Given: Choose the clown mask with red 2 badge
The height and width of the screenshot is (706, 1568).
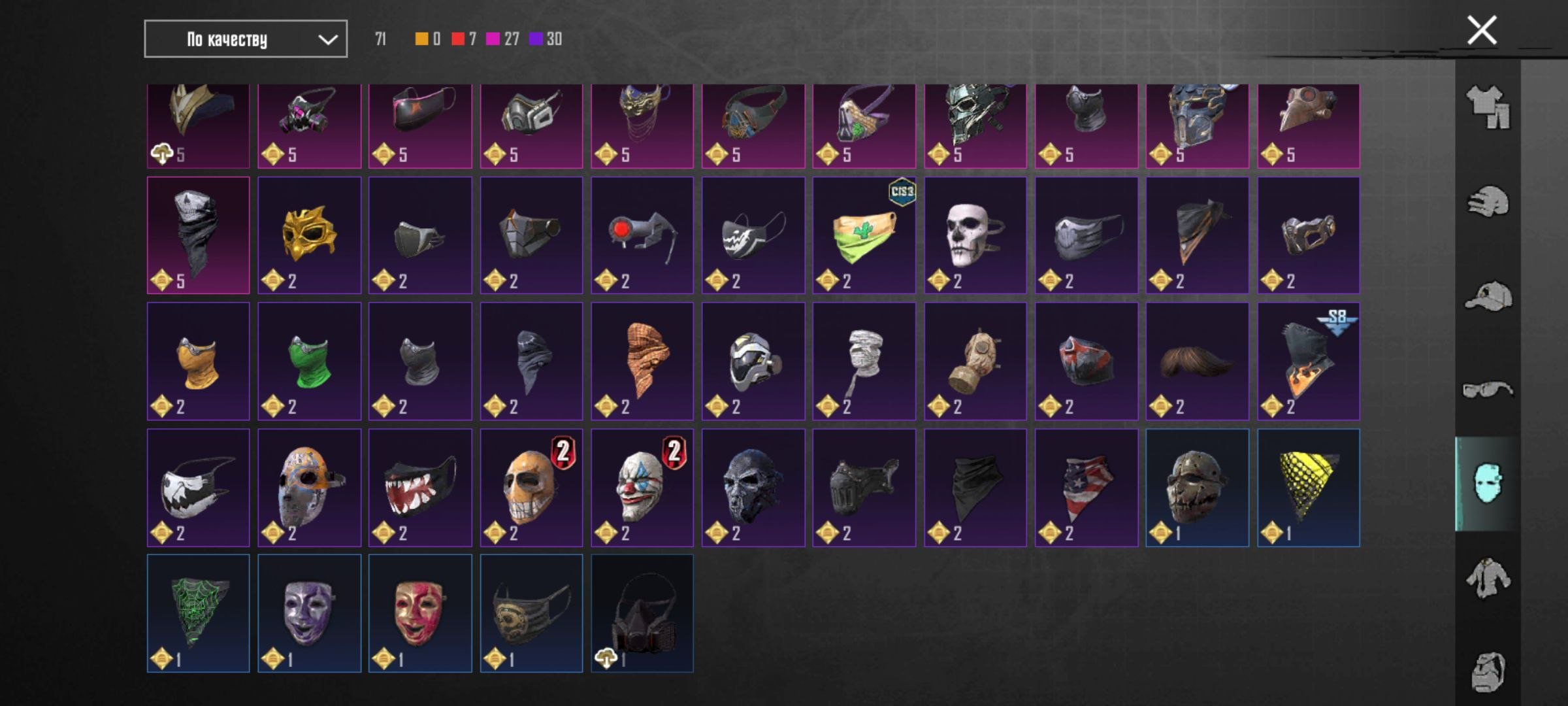Looking at the screenshot, I should point(642,488).
